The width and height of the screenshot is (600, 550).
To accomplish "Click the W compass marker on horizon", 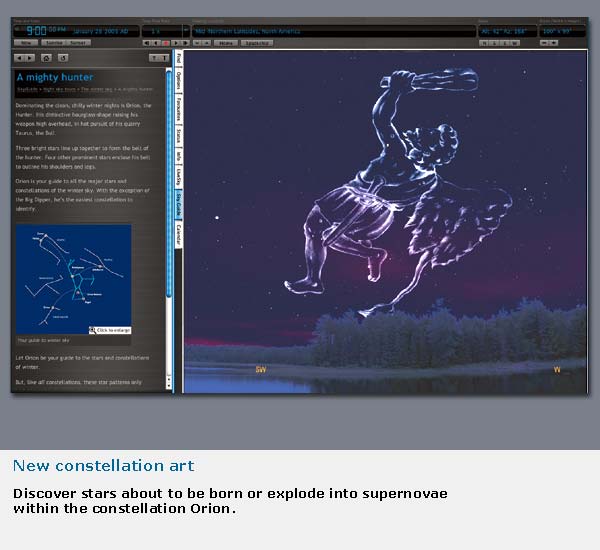I will click(557, 369).
